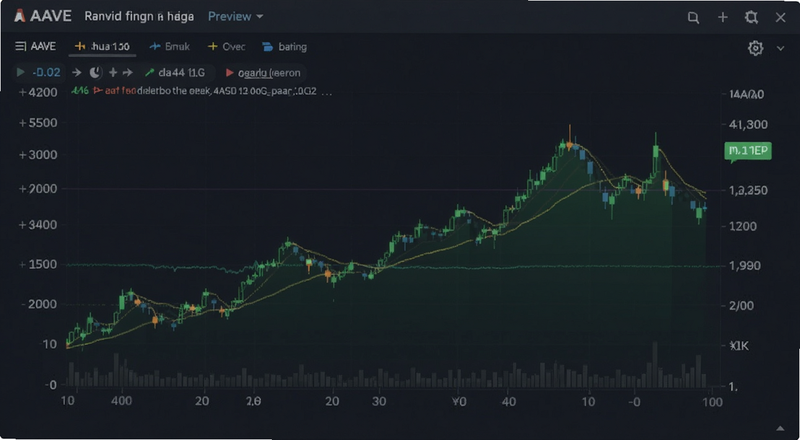Click the tallest volume bar near the right
Screen dimensions: 800x440
(x=655, y=364)
